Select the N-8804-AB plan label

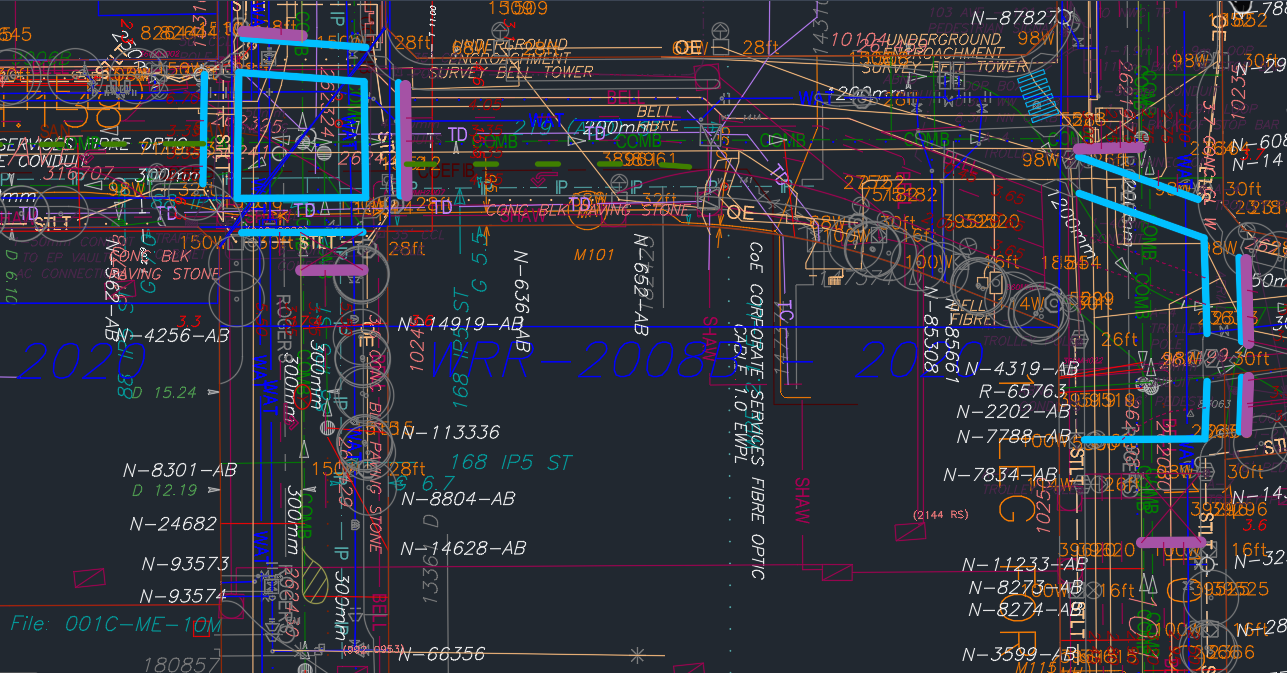pos(457,498)
